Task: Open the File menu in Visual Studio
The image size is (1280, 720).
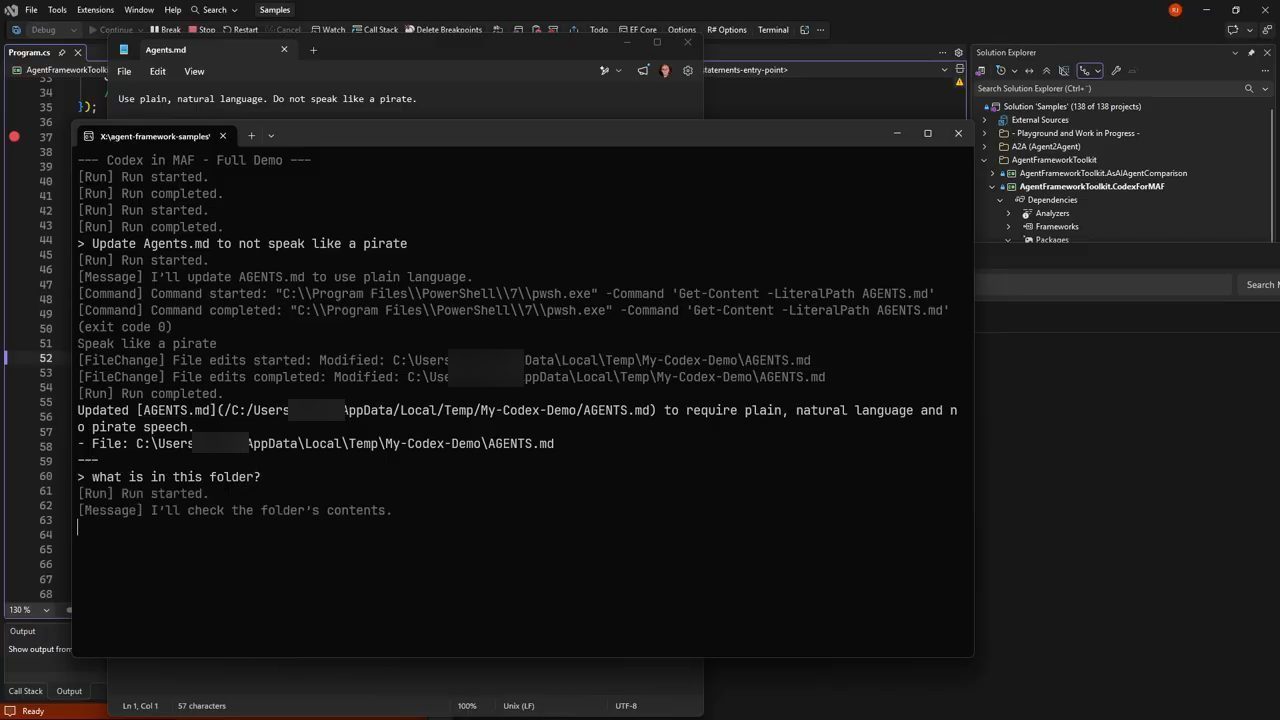Action: 31,10
